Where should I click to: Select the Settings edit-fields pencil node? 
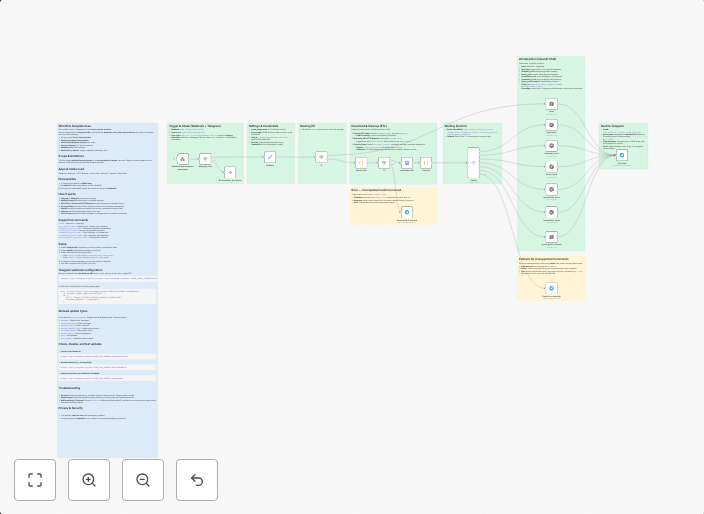click(270, 157)
